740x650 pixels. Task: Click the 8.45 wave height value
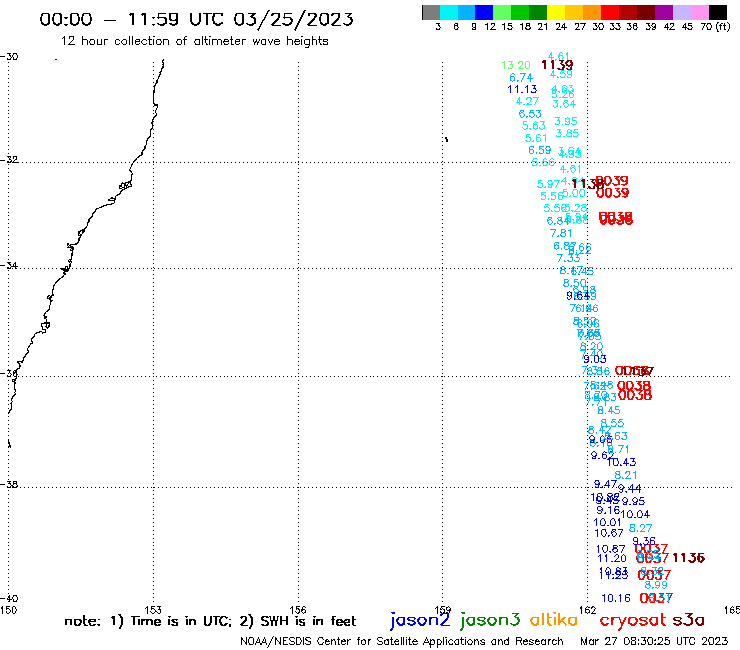click(609, 410)
